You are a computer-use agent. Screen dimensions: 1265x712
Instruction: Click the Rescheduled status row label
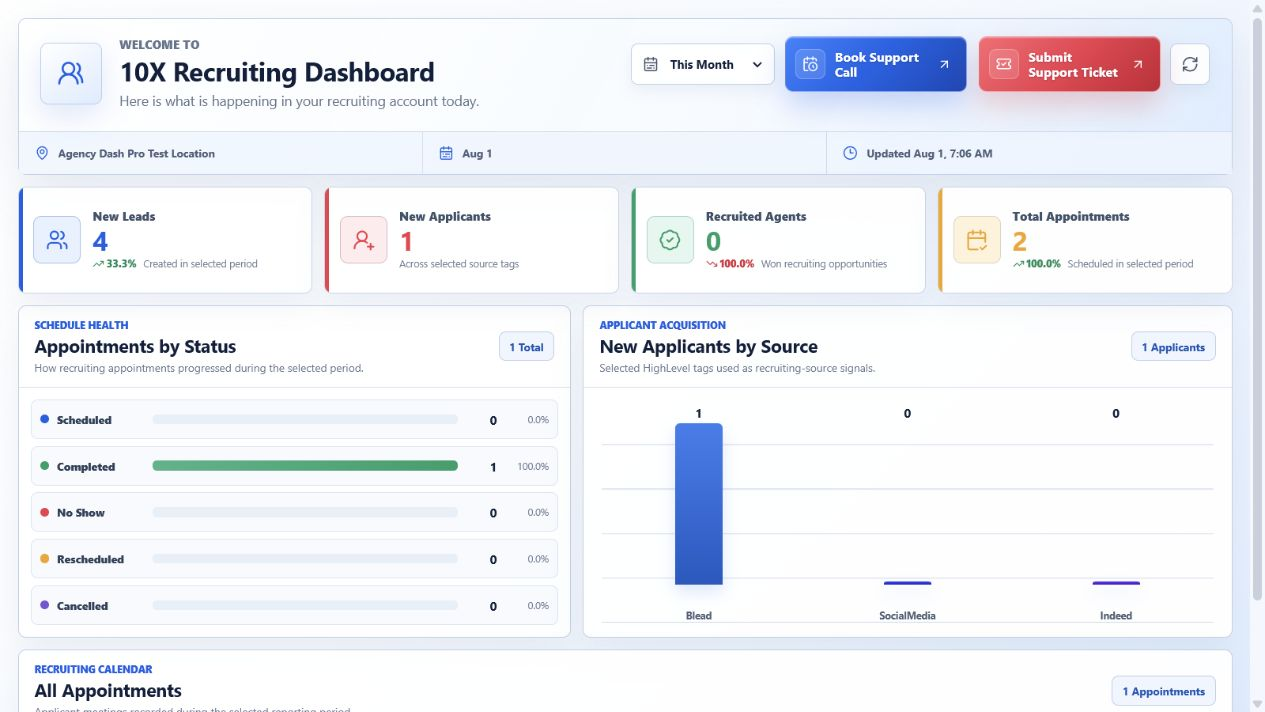click(x=90, y=559)
